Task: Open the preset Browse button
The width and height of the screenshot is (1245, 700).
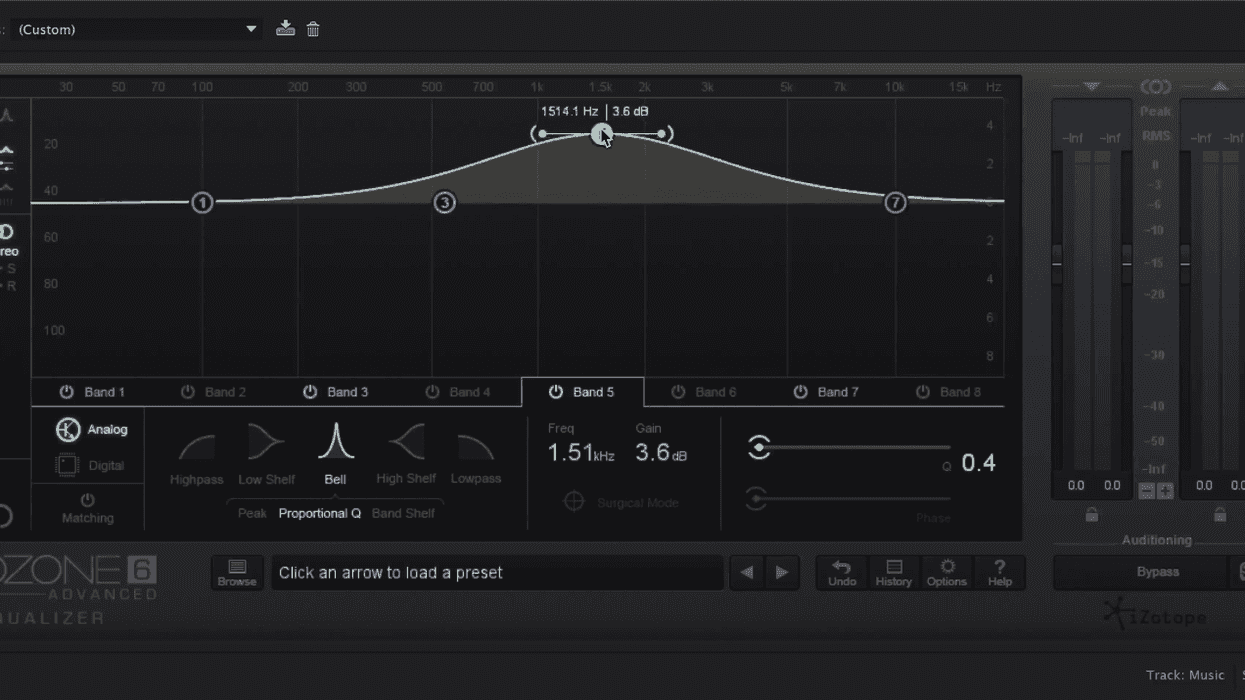Action: point(237,573)
